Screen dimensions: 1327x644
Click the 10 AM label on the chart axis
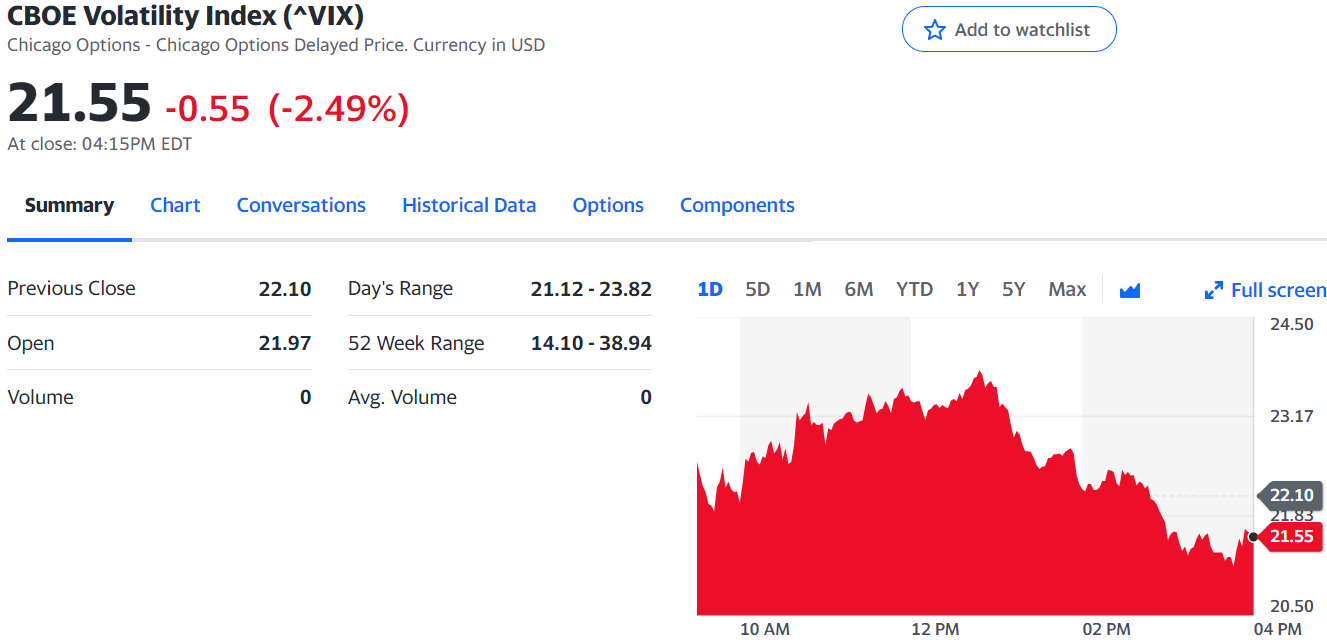pyautogui.click(x=764, y=629)
